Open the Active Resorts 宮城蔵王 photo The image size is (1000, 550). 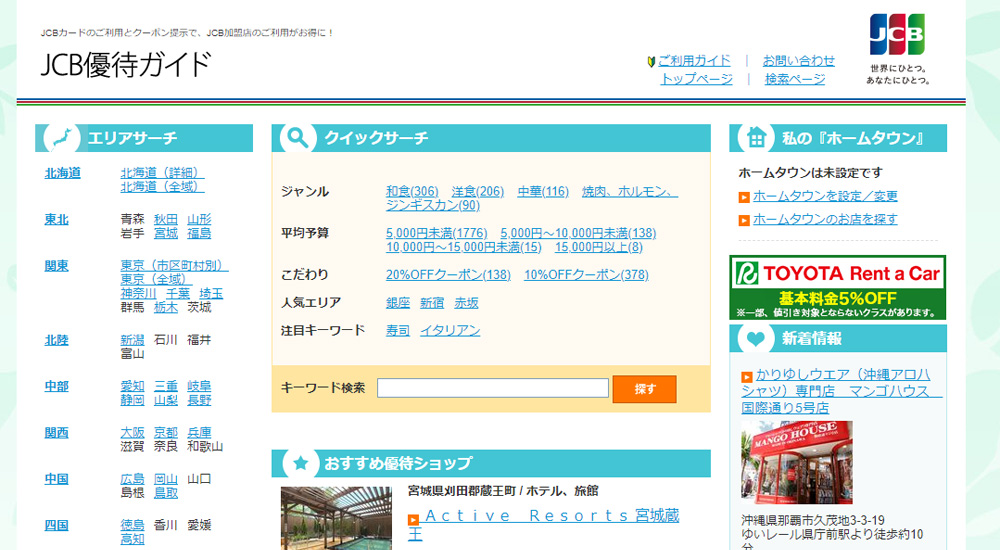coord(336,518)
